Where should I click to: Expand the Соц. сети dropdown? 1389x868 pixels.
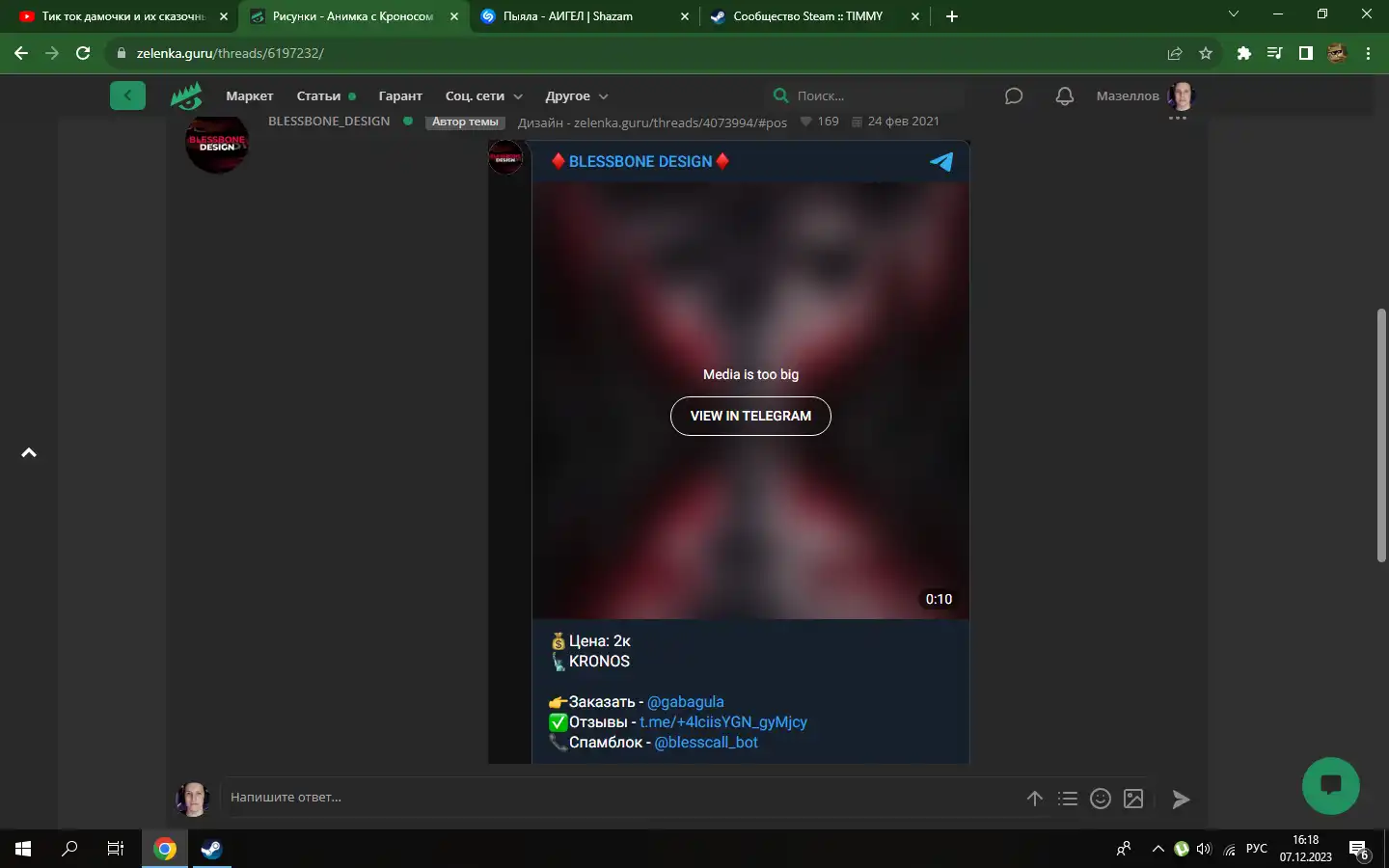coord(483,95)
